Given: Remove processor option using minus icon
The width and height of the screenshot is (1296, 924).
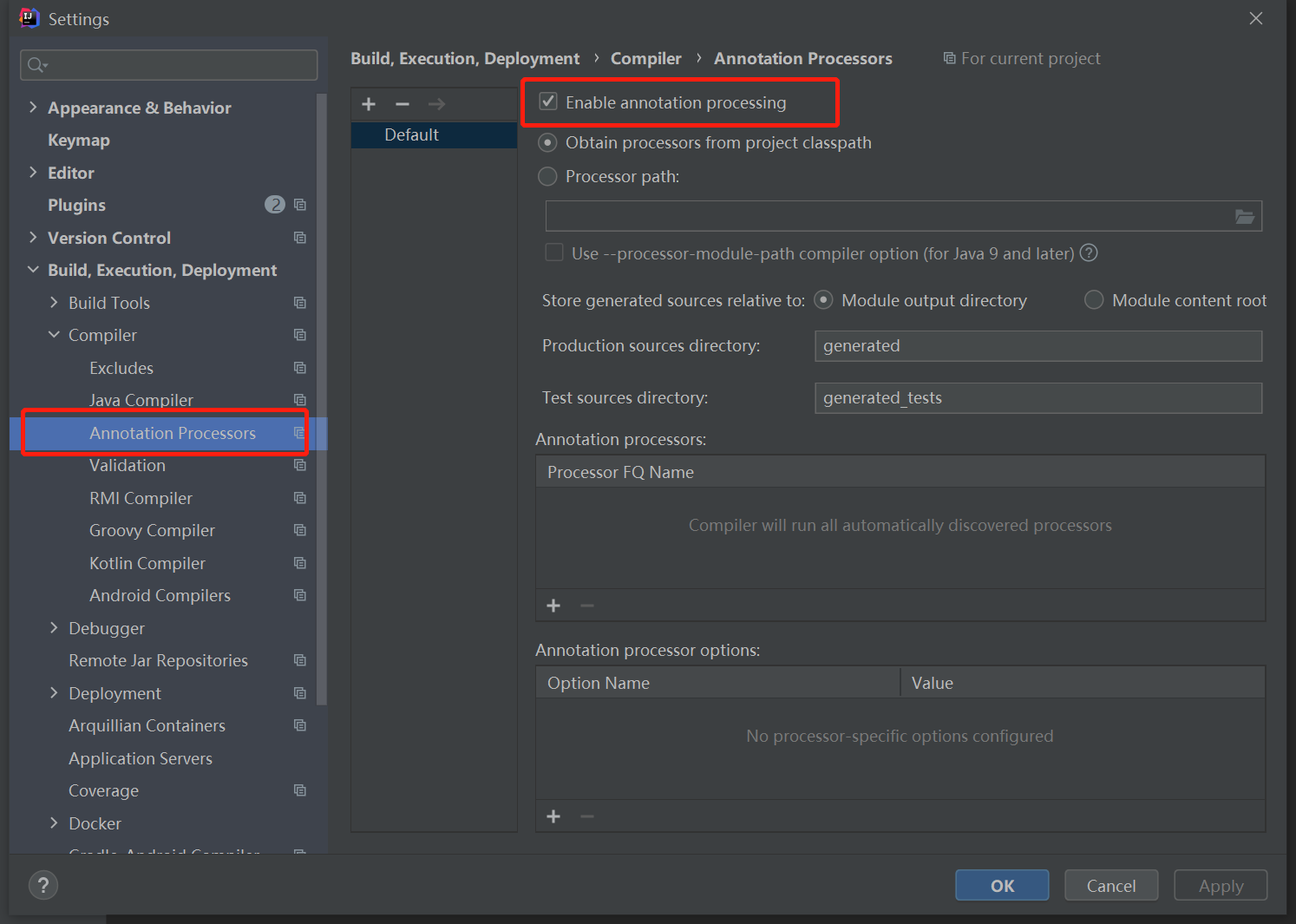Looking at the screenshot, I should (x=587, y=816).
